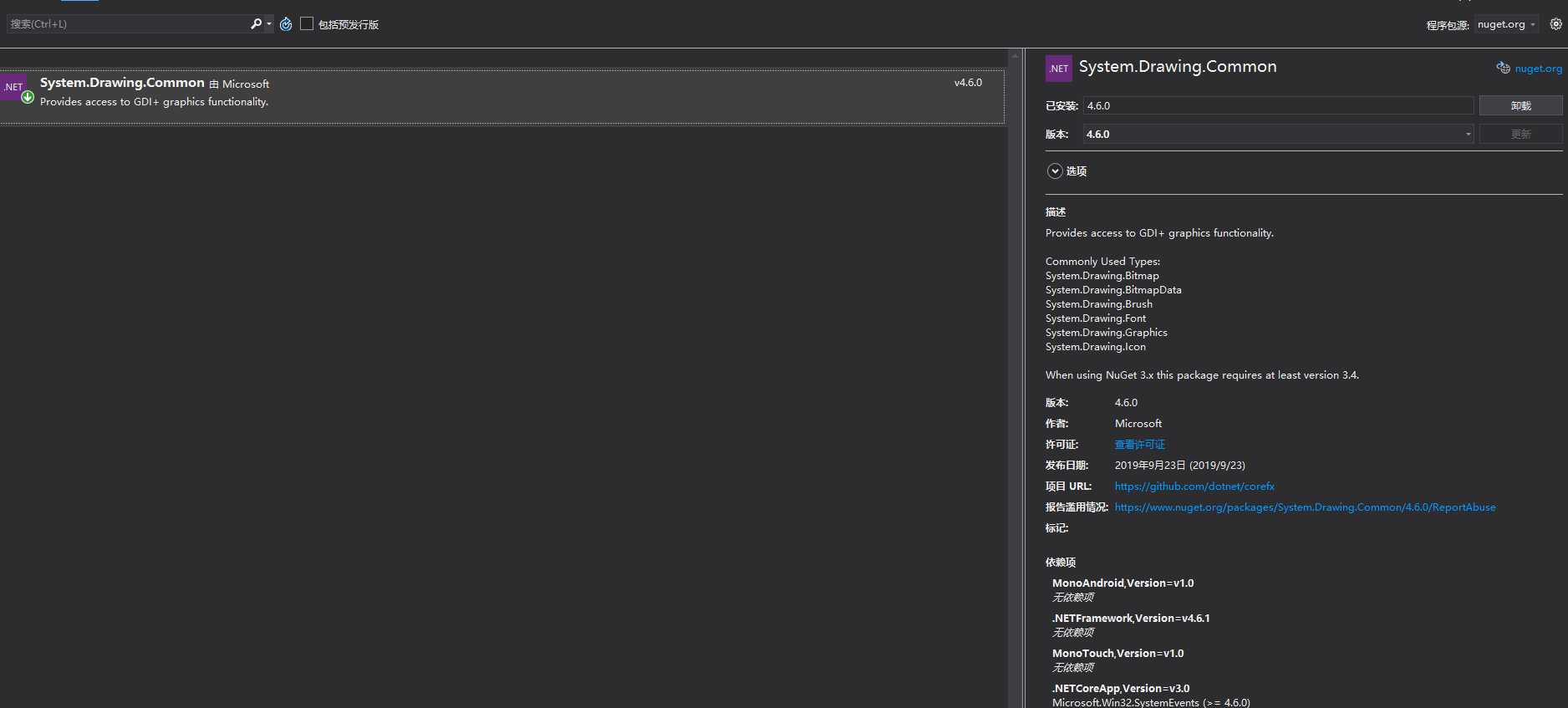Open package source settings gear
This screenshot has height=708, width=1568.
1555,24
